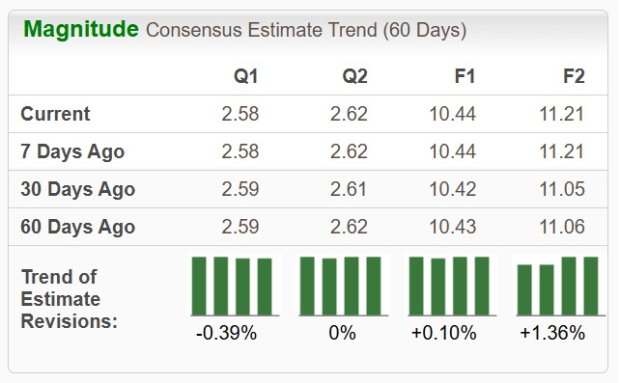
Task: Click the 60 Days Ago row label
Action: pos(78,227)
